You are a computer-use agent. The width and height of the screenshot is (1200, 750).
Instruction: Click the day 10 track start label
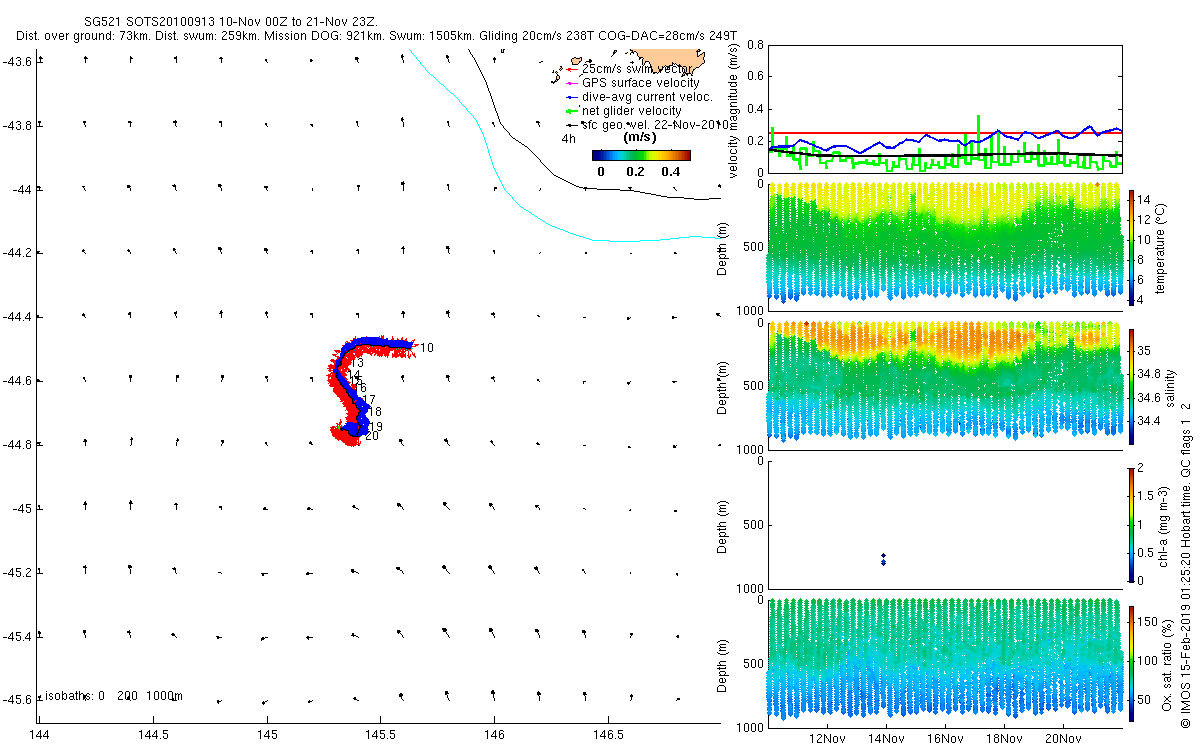coord(427,348)
